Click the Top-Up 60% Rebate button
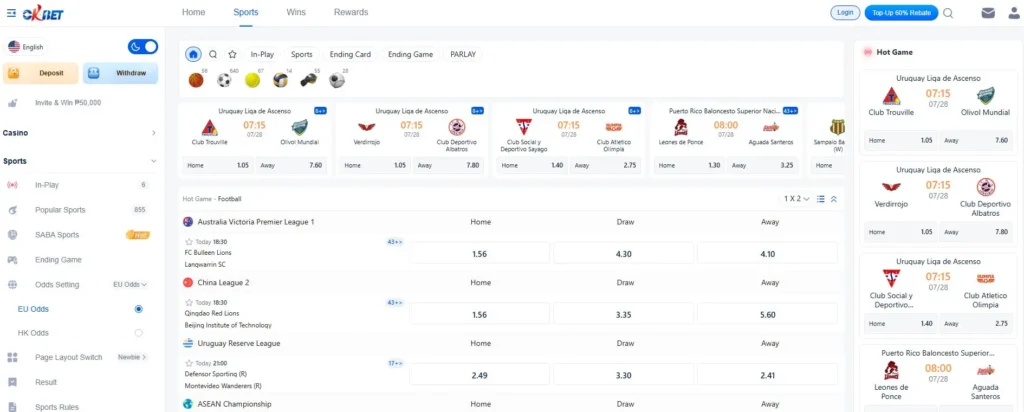 pyautogui.click(x=901, y=12)
